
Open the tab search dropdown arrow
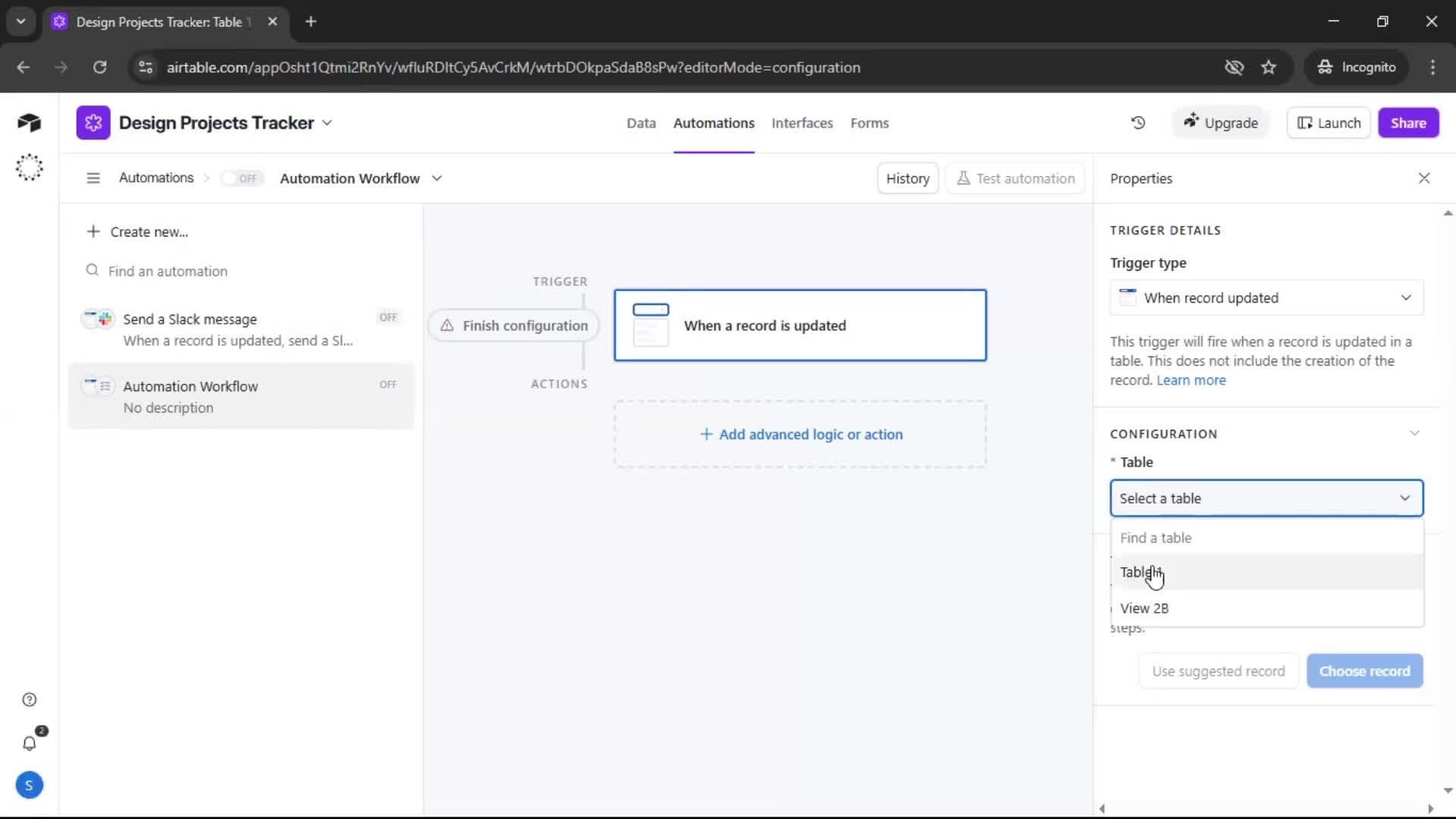click(20, 21)
